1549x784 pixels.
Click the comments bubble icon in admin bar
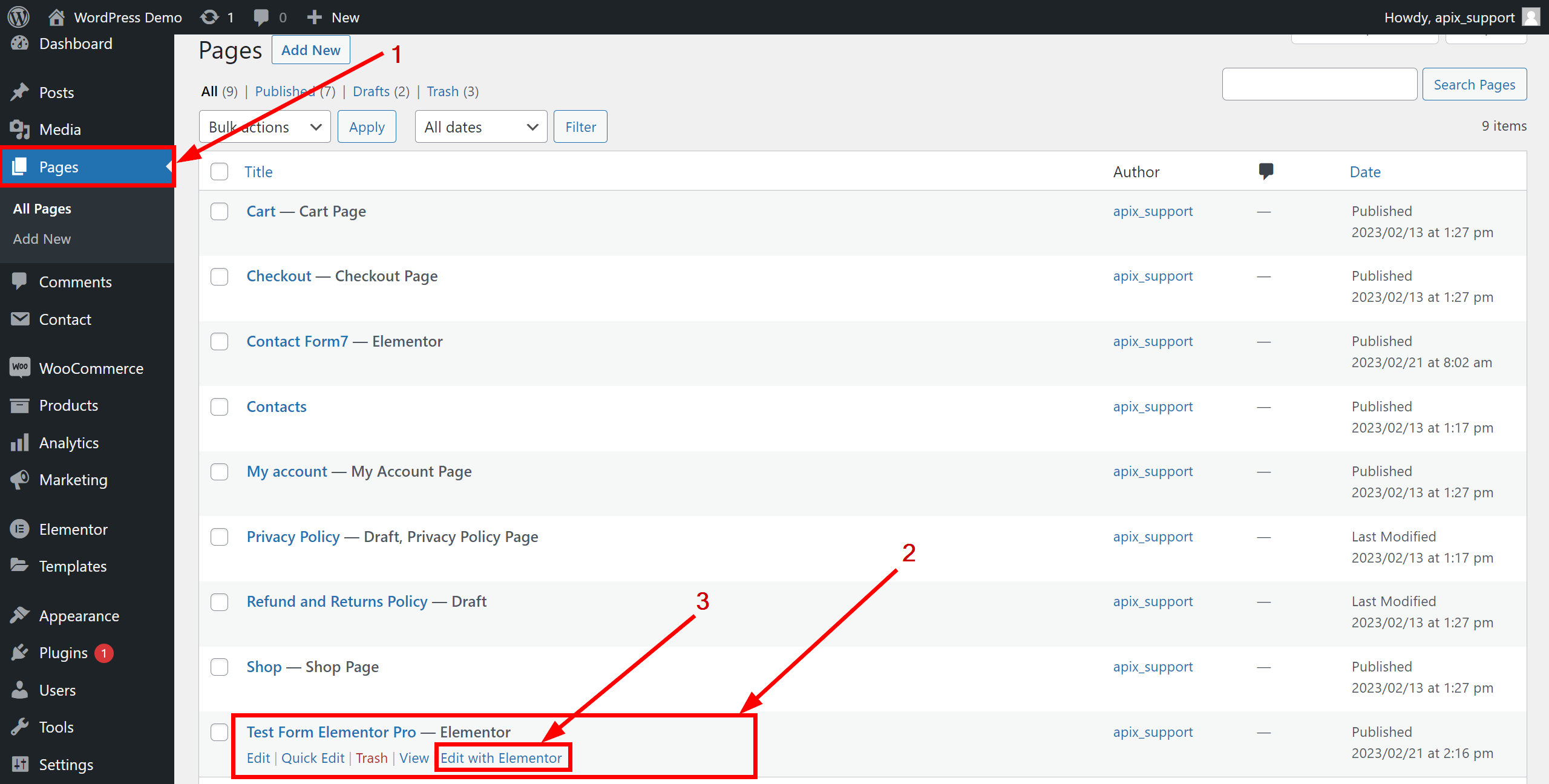pos(261,17)
